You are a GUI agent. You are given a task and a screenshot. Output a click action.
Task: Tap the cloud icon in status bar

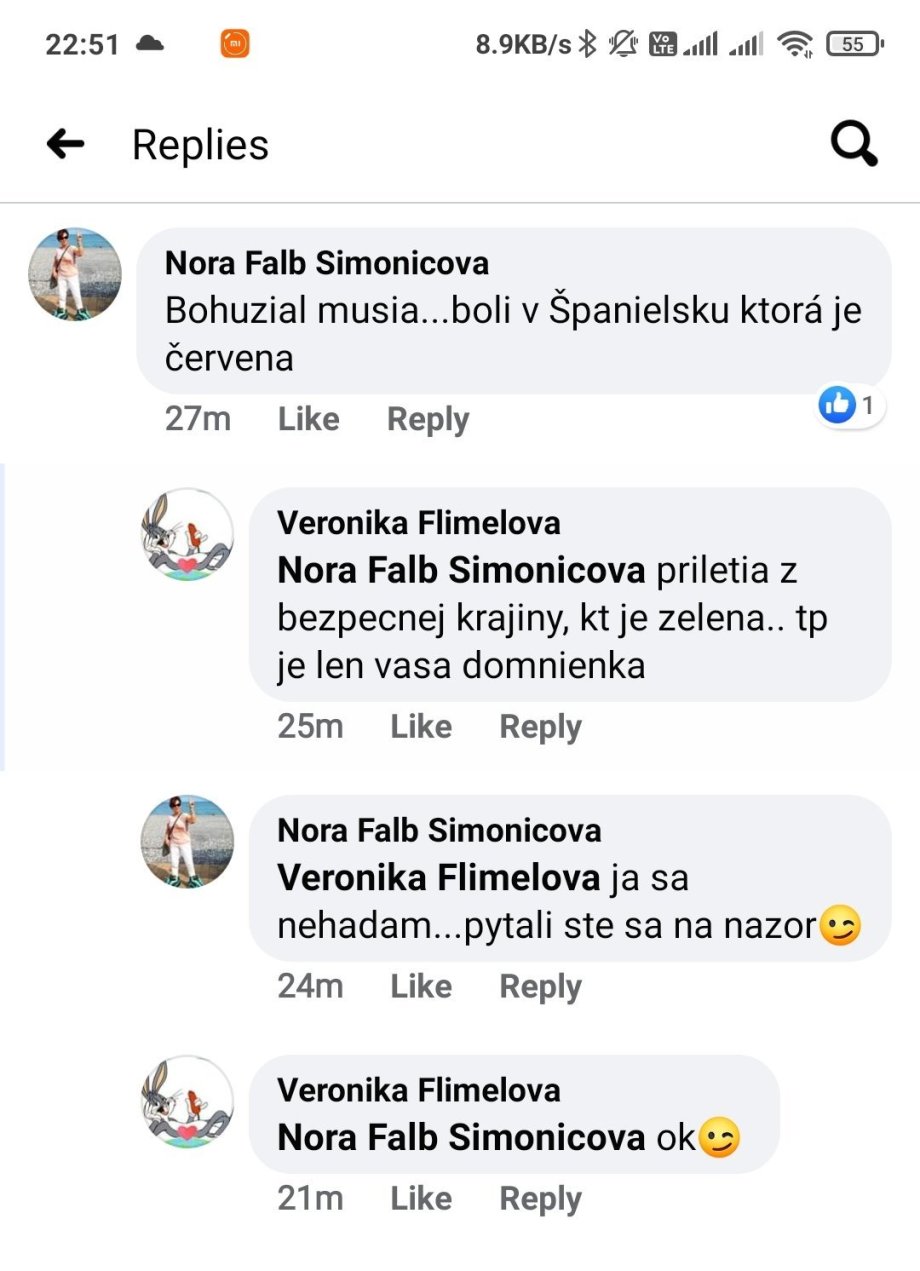coord(150,44)
